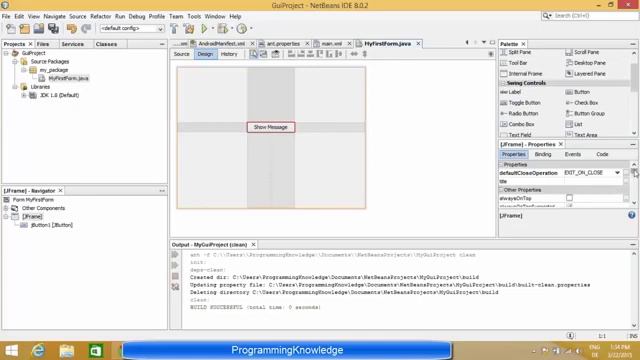
Task: Switch to the Source view tab
Action: point(182,54)
